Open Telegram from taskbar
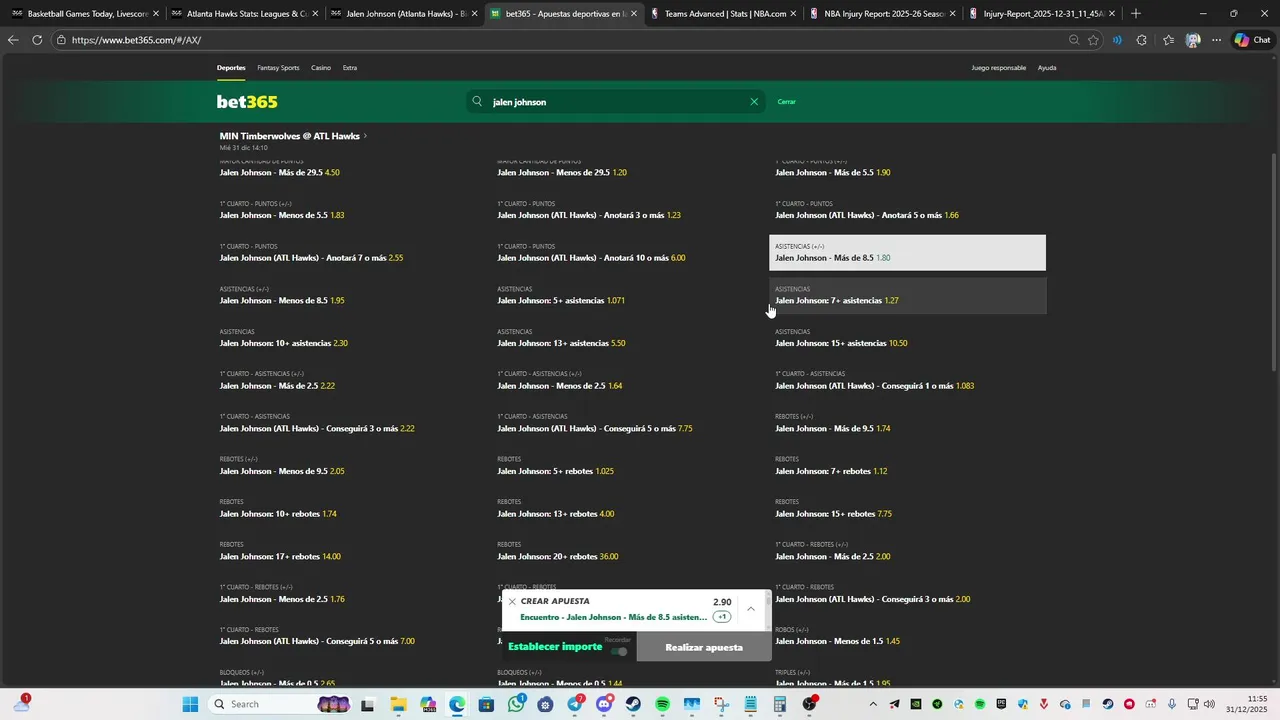 tap(574, 704)
